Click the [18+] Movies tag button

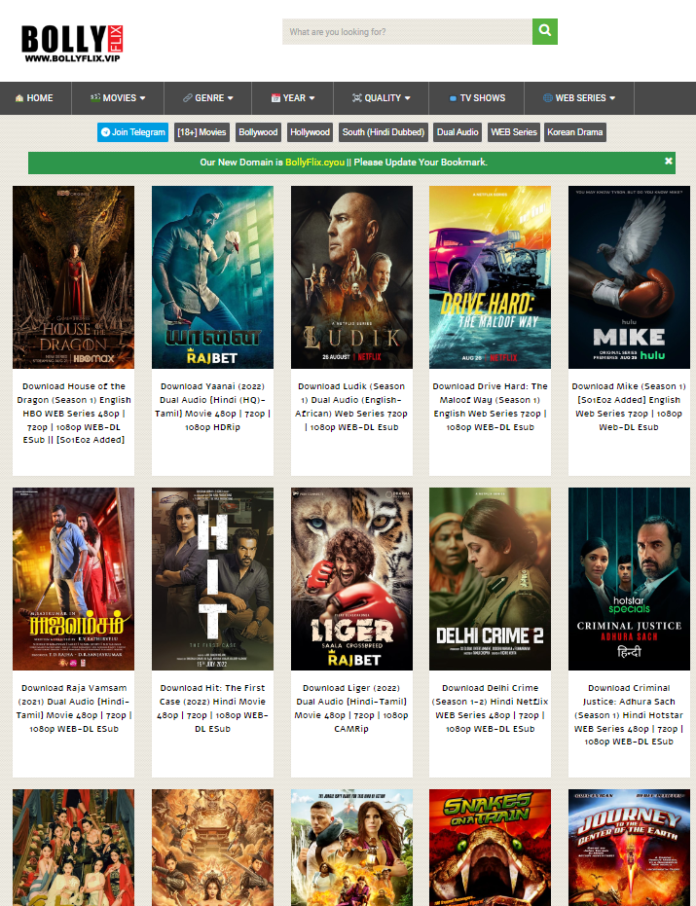[202, 132]
